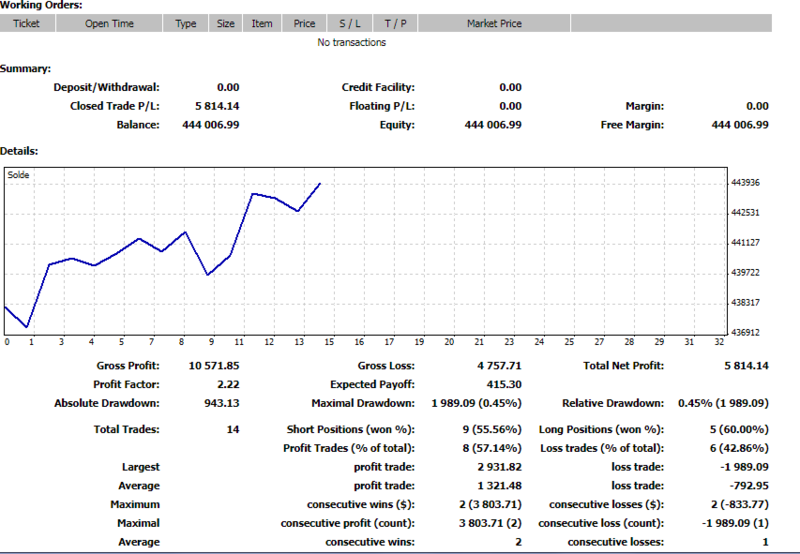This screenshot has height=554, width=800.
Task: Click the Profit Factor value 2.22
Action: click(x=228, y=385)
